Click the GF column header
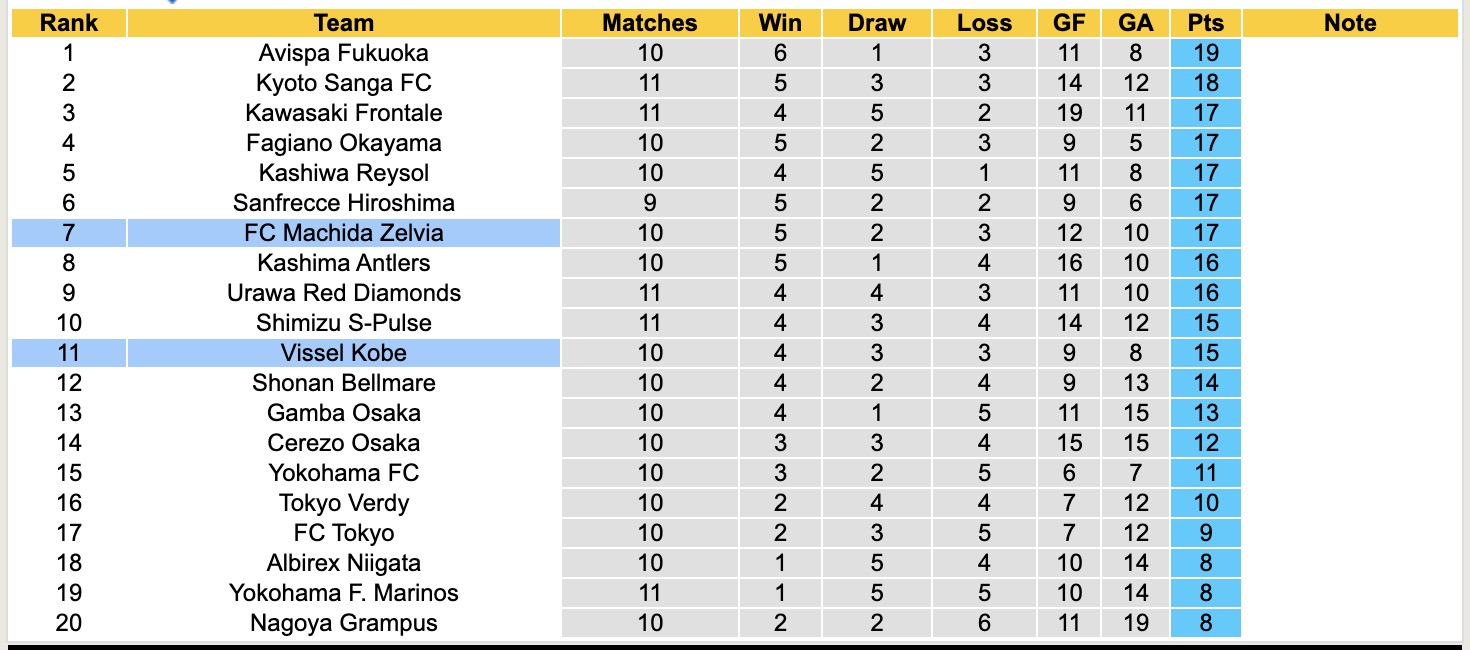Image resolution: width=1470 pixels, height=650 pixels. [1069, 23]
